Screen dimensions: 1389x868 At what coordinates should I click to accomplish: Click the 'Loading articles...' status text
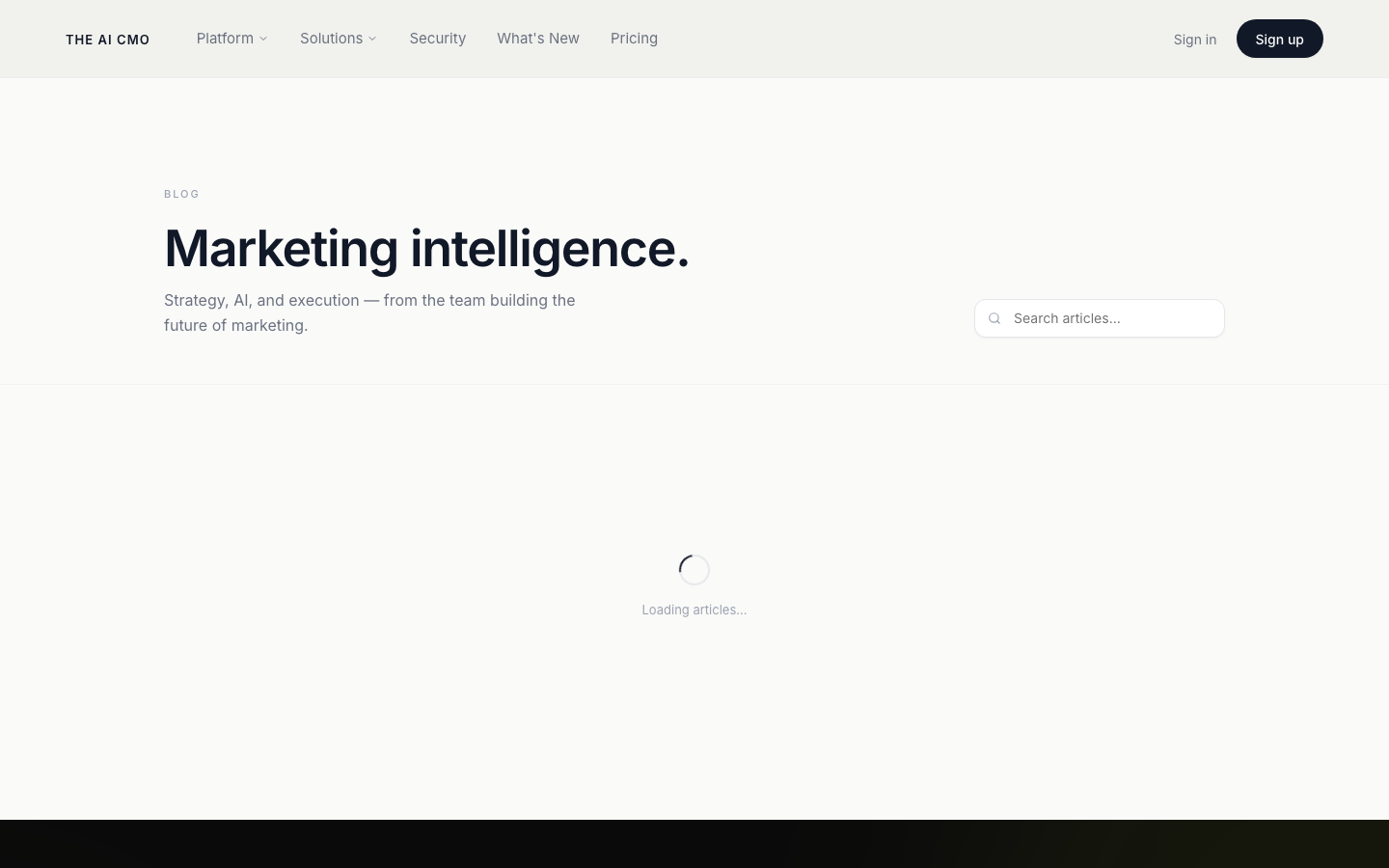click(694, 610)
